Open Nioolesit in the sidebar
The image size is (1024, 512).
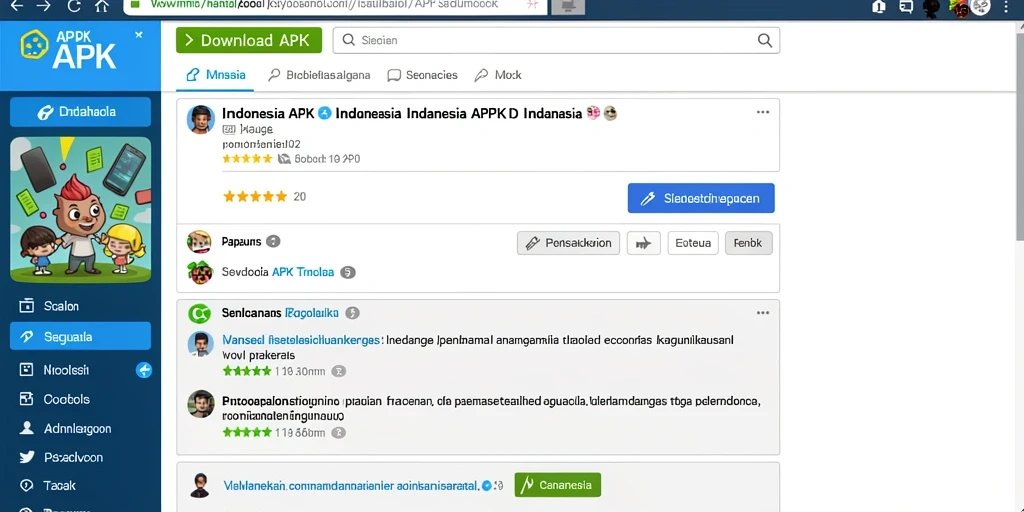coord(66,370)
